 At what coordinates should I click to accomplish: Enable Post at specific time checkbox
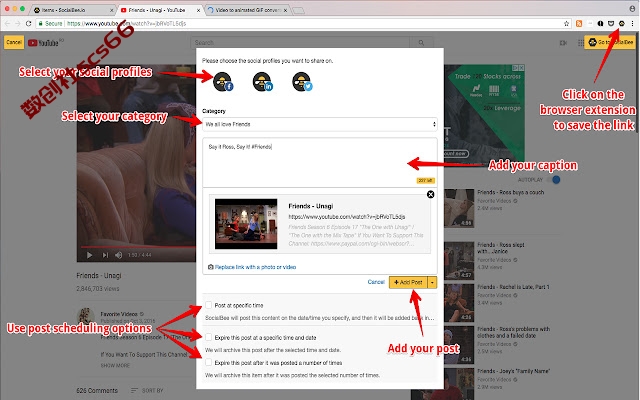click(209, 305)
